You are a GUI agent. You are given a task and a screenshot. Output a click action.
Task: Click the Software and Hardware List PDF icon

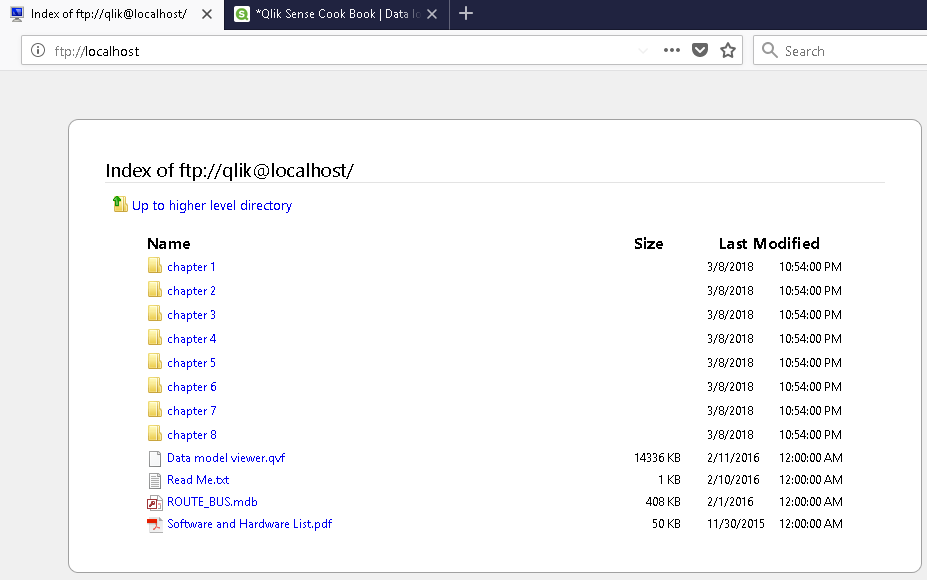click(154, 524)
